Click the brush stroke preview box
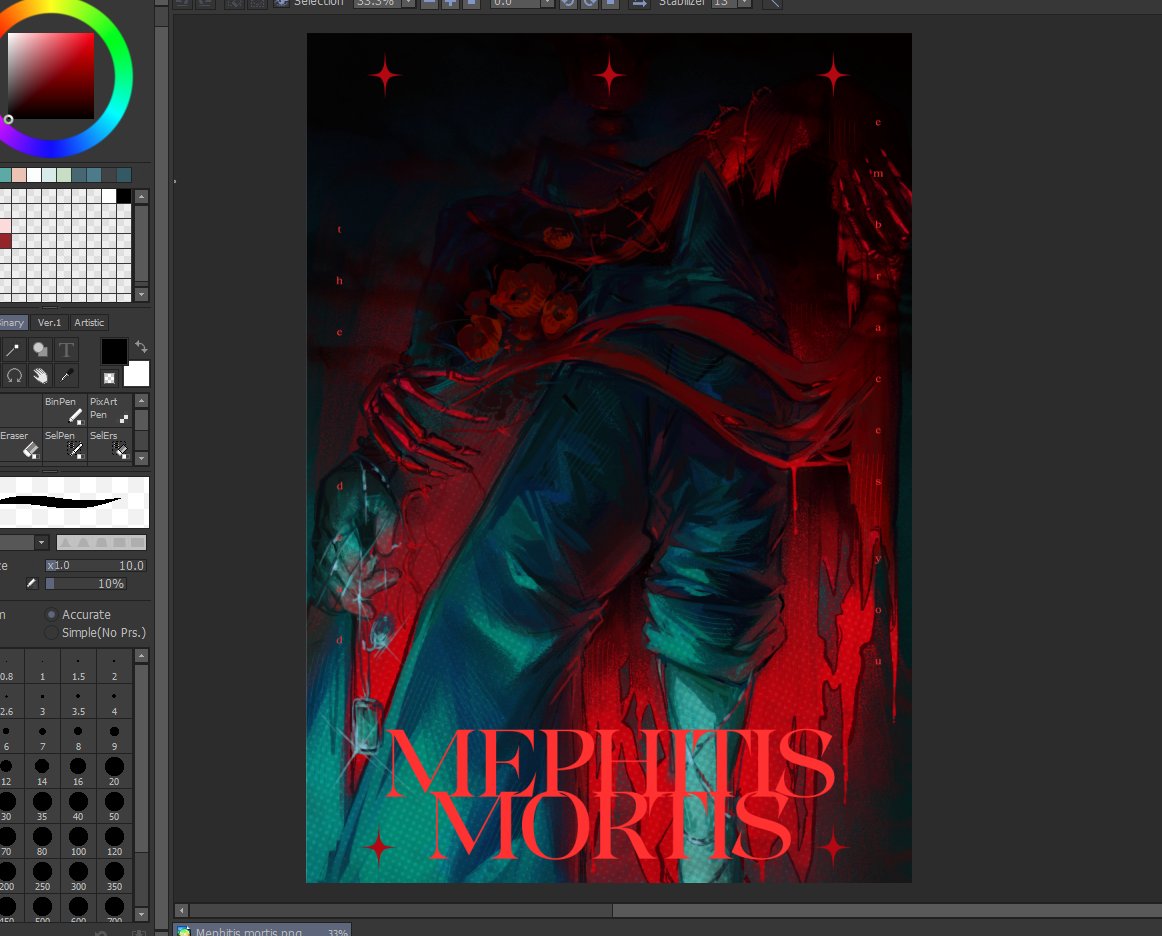1162x936 pixels. coord(74,502)
